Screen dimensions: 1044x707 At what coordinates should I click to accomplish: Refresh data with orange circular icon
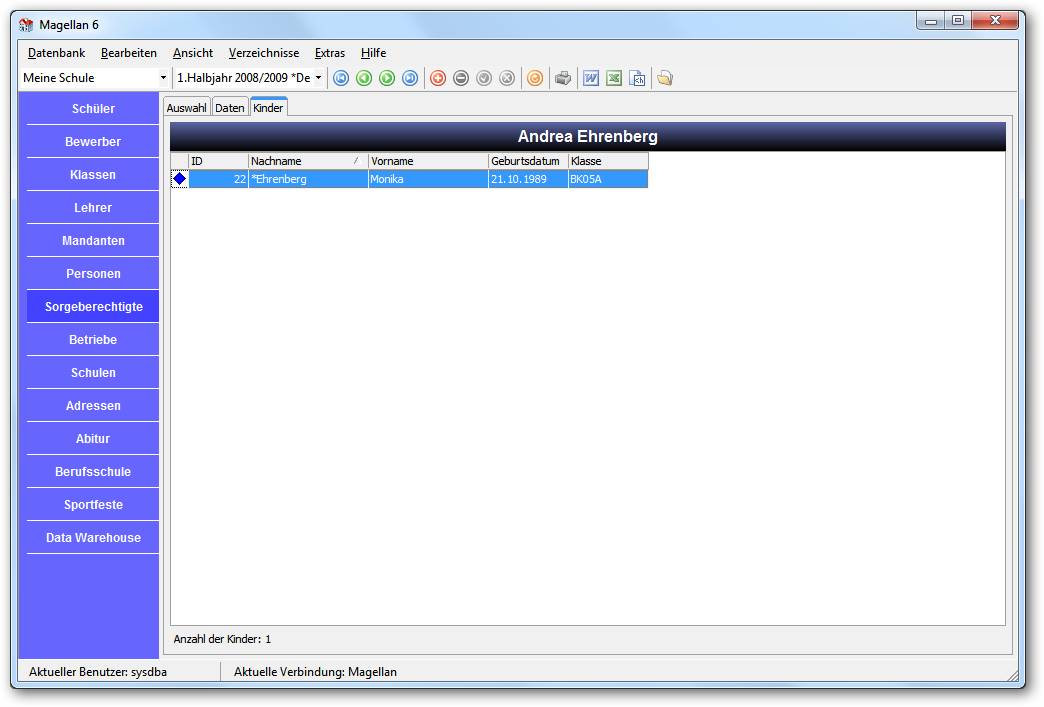[535, 79]
